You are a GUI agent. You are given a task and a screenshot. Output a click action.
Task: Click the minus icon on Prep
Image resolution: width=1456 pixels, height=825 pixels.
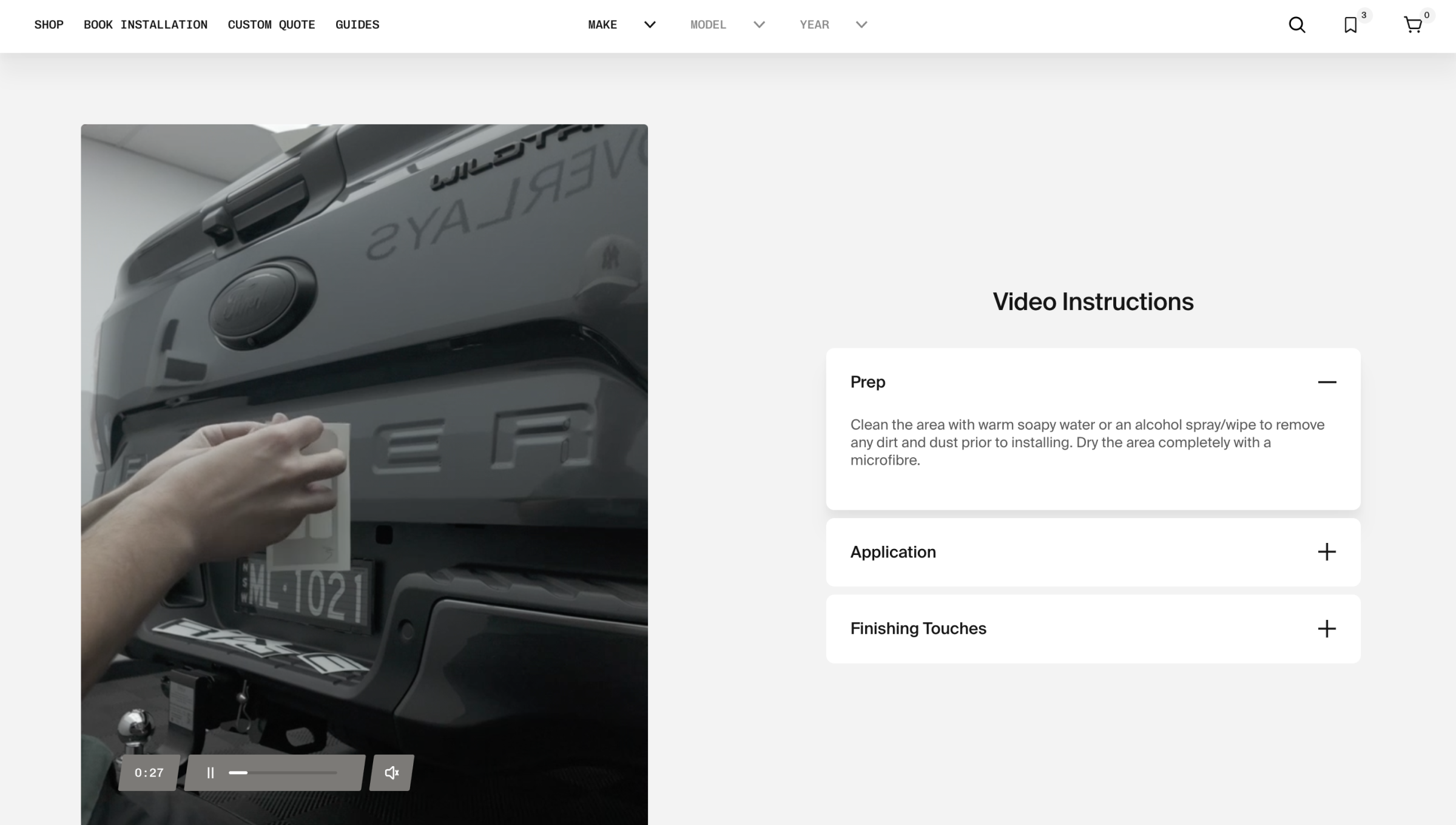pyautogui.click(x=1327, y=382)
